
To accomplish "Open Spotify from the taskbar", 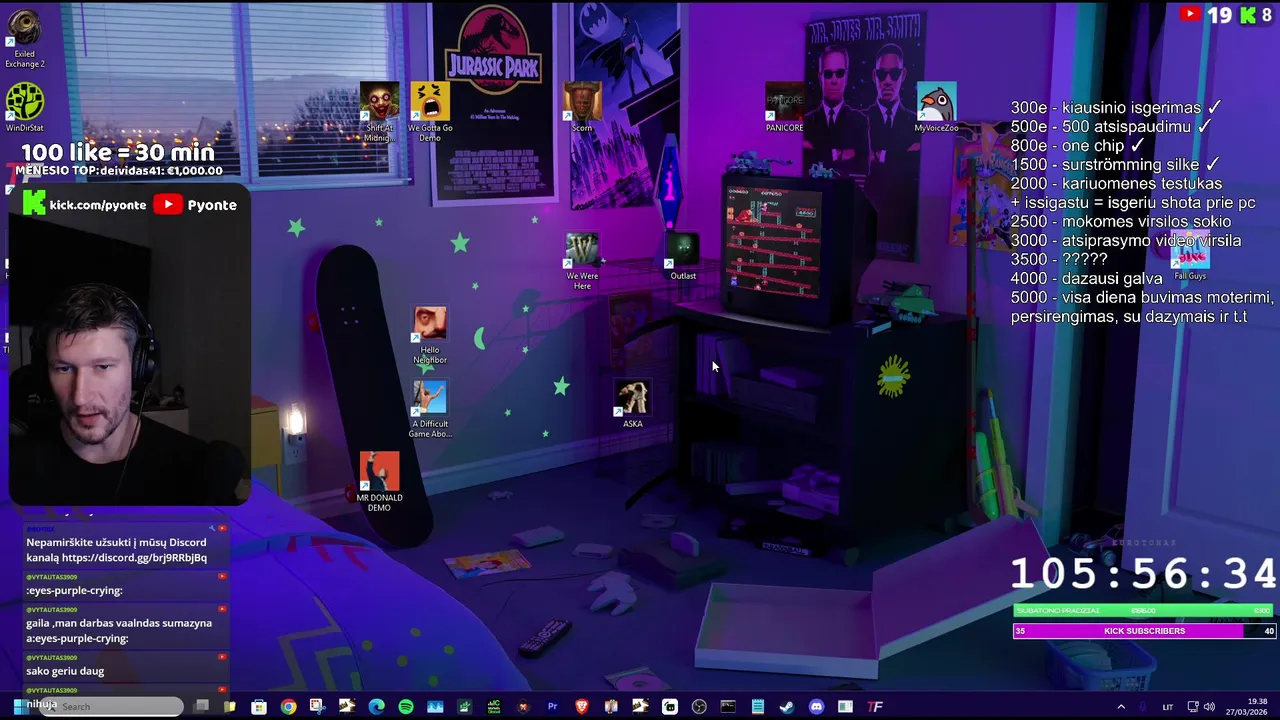I will 406,707.
